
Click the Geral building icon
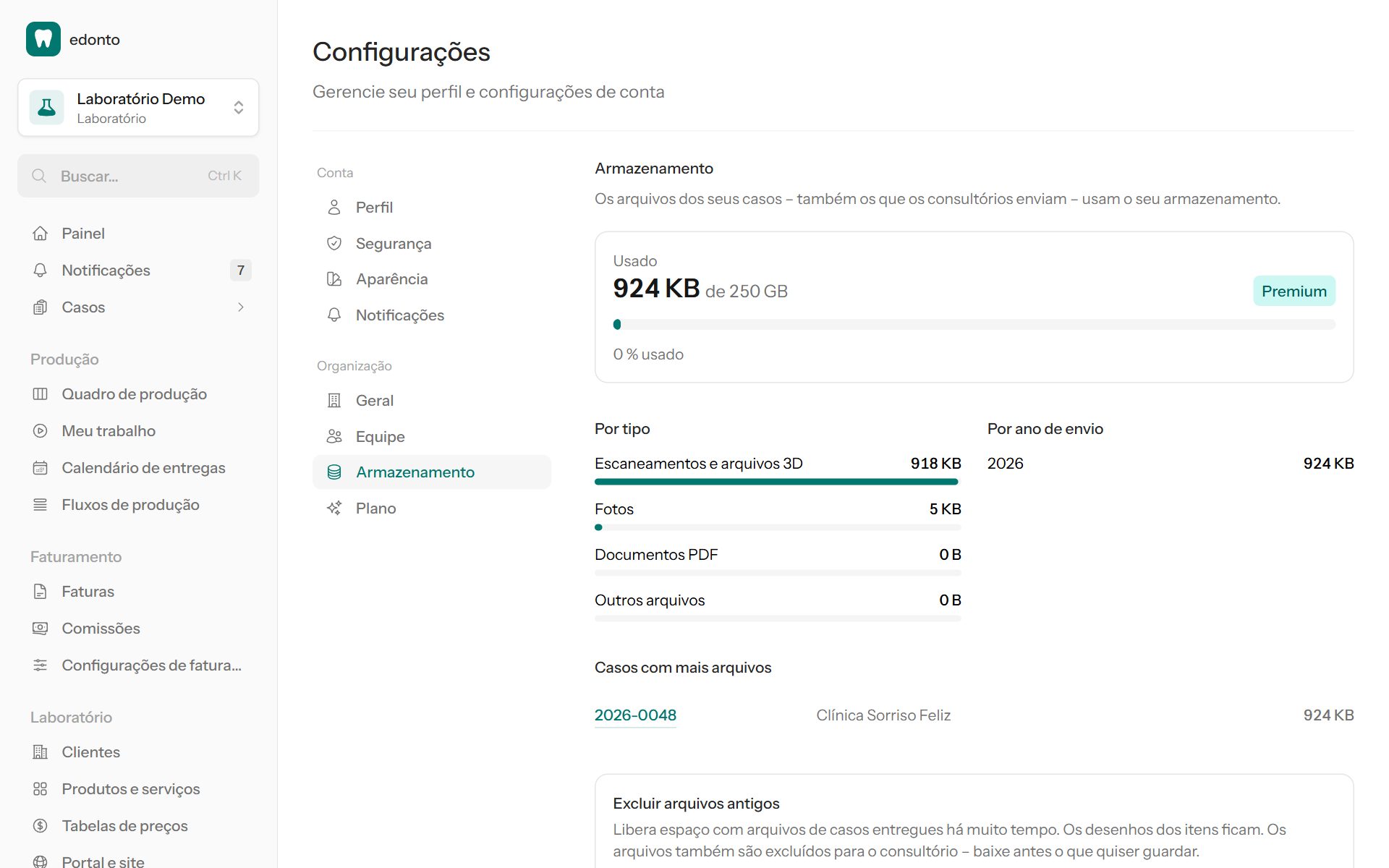click(334, 401)
